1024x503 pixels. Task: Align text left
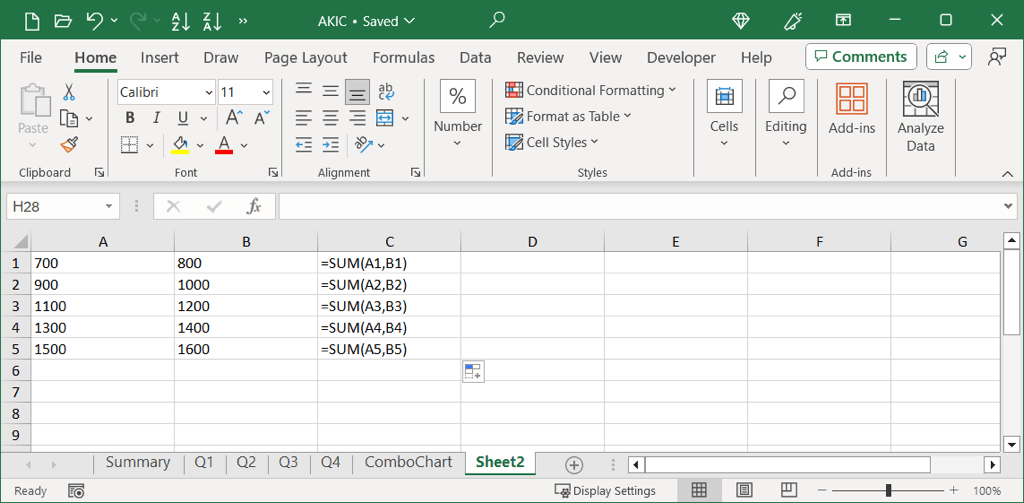(x=304, y=118)
